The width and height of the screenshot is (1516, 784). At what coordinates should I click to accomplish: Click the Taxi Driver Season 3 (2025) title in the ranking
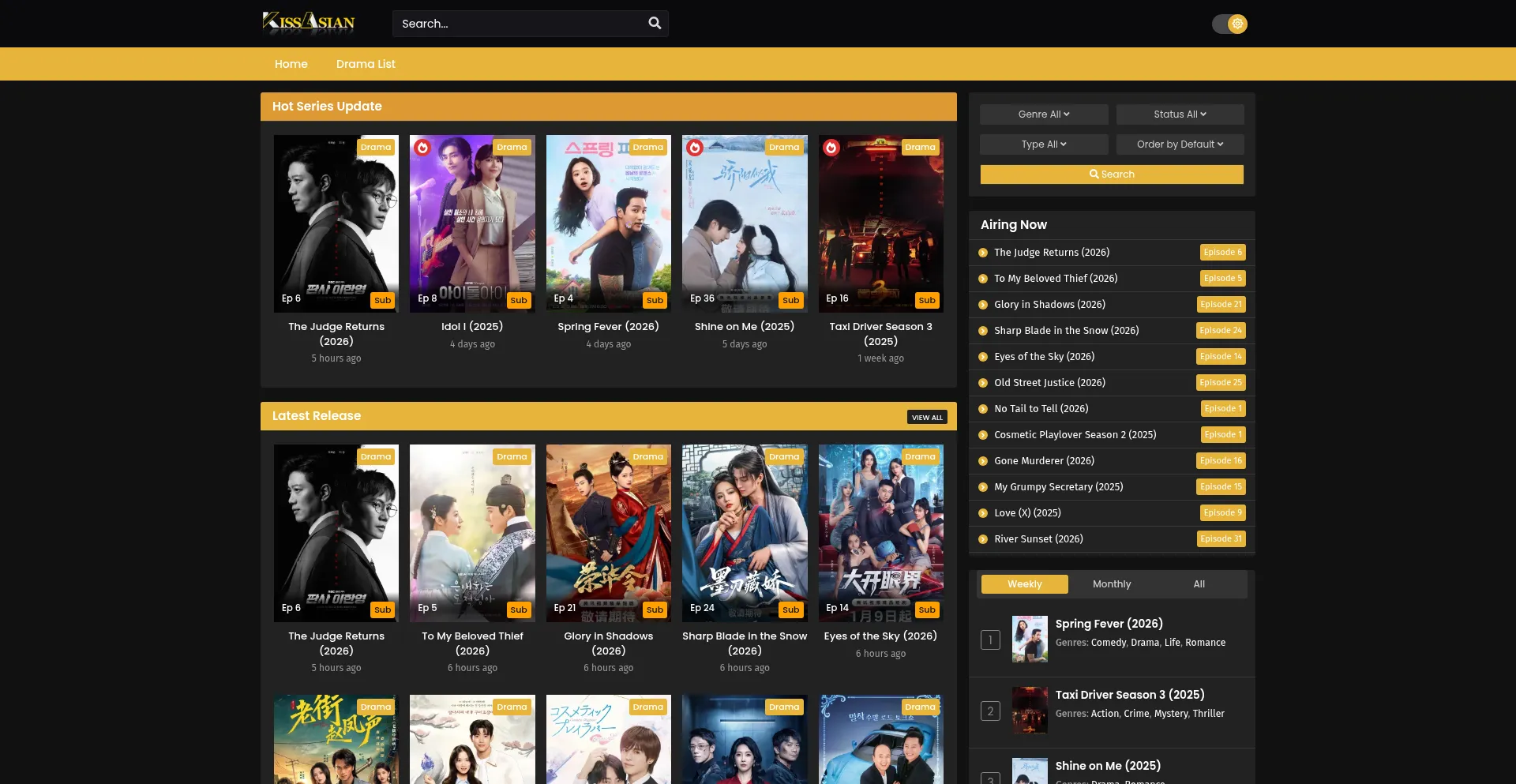point(1130,695)
